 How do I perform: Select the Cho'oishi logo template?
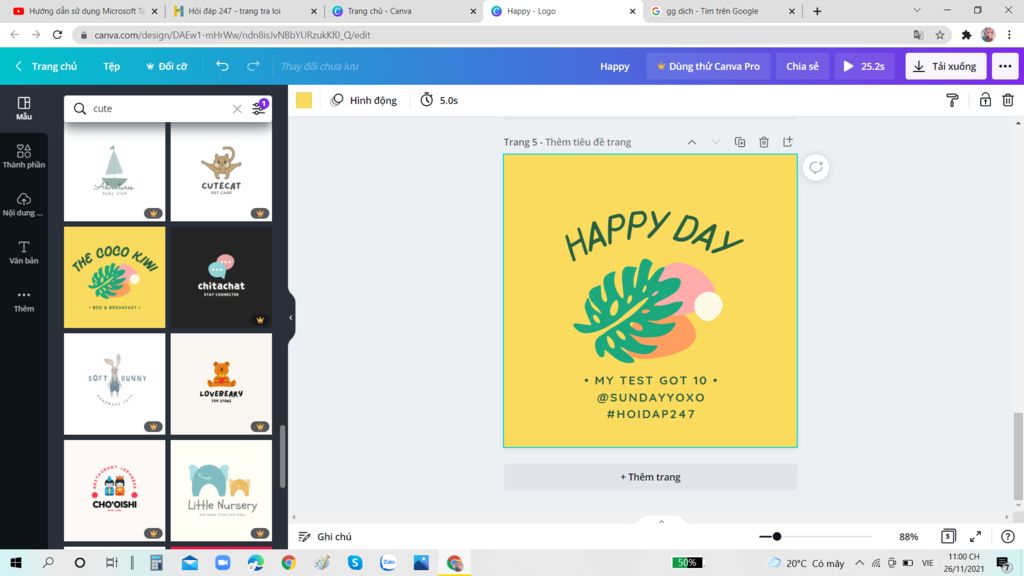click(x=114, y=490)
